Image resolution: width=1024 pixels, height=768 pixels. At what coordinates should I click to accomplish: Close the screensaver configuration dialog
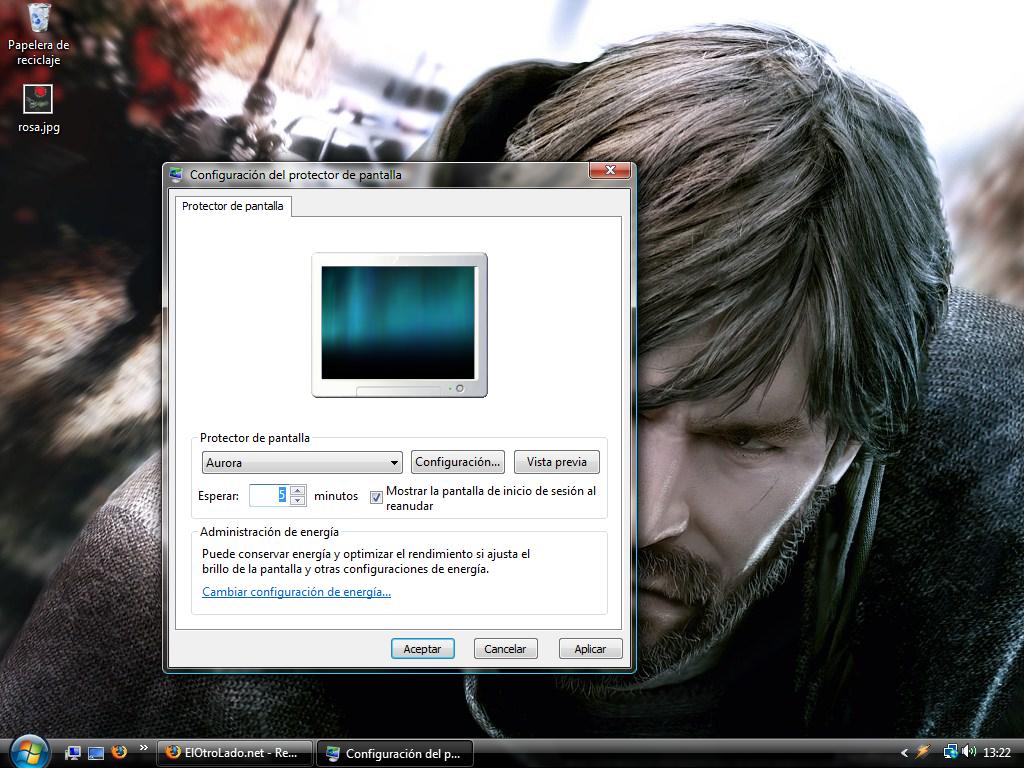click(610, 170)
